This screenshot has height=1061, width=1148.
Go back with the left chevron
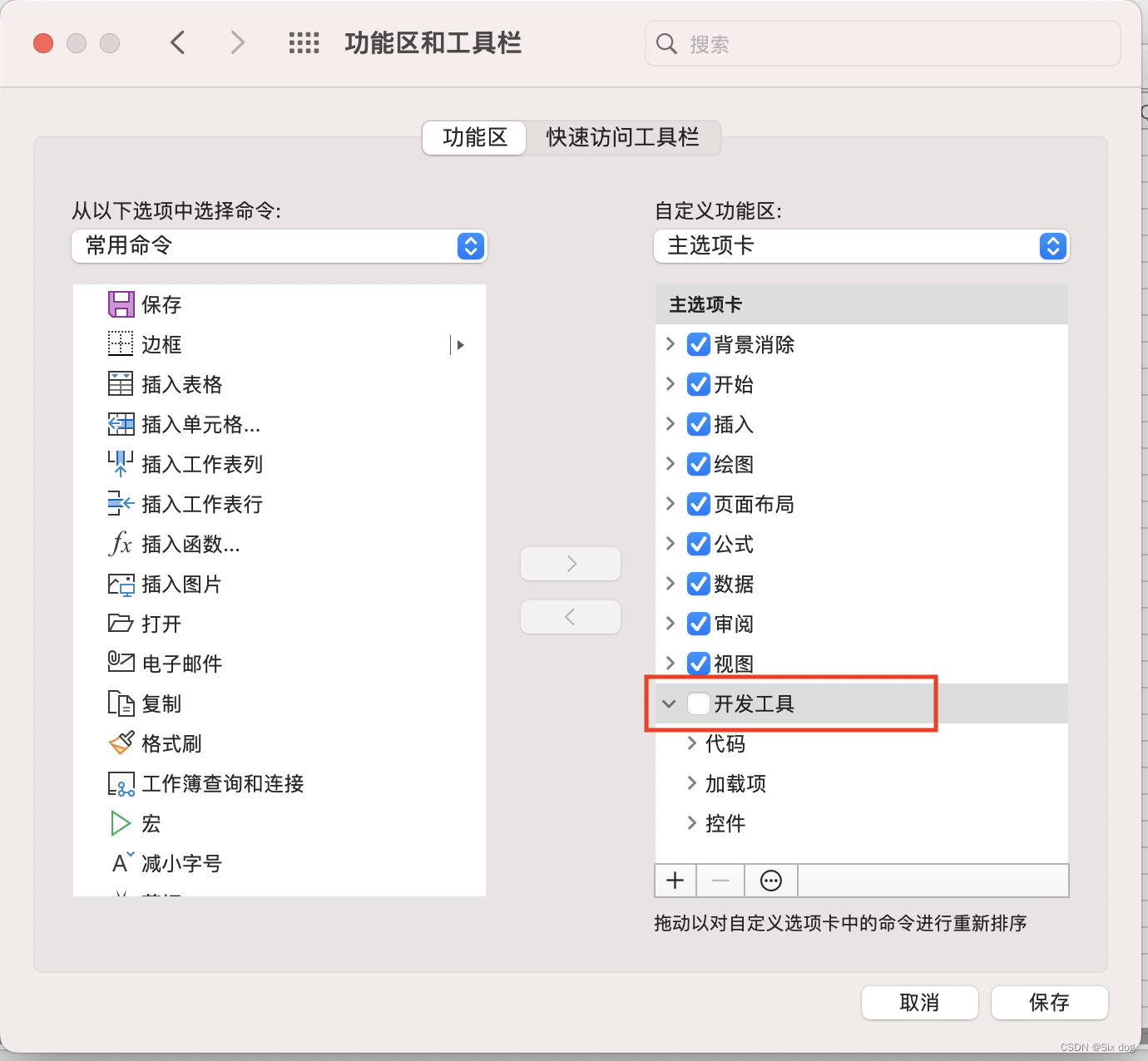[x=177, y=42]
